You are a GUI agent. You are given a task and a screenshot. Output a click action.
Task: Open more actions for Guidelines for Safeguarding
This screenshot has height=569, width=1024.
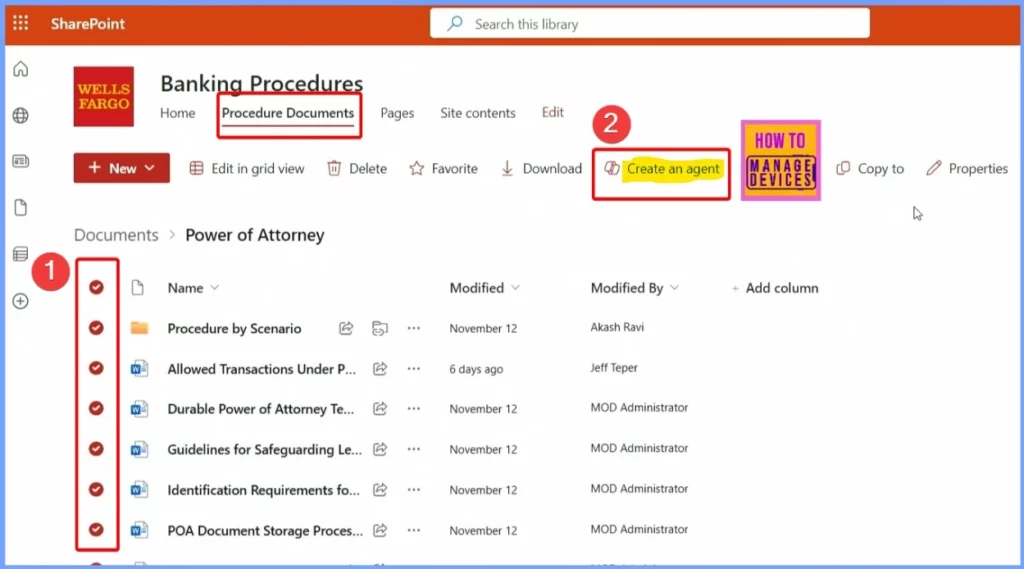coord(413,449)
